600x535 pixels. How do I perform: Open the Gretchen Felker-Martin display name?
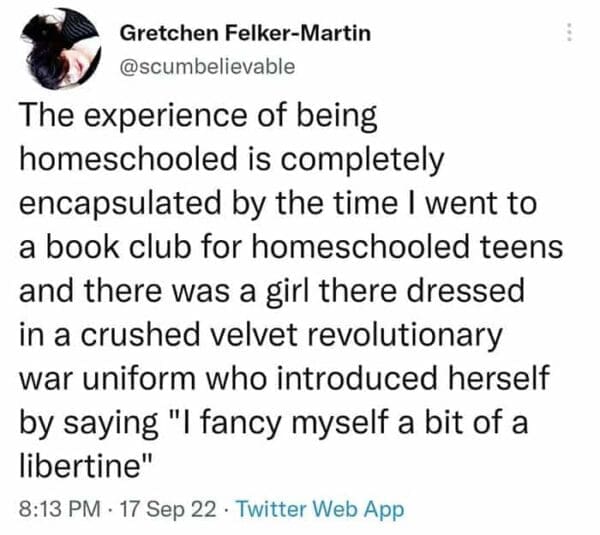point(245,33)
